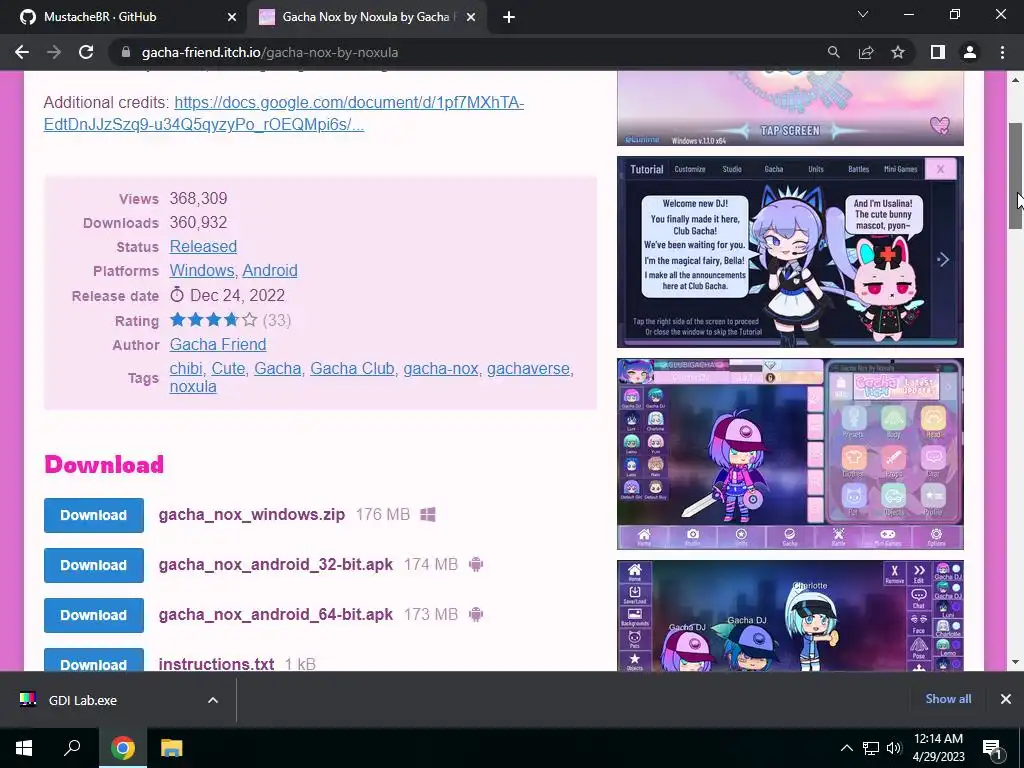
Task: Show hidden system tray icons
Action: coord(846,748)
